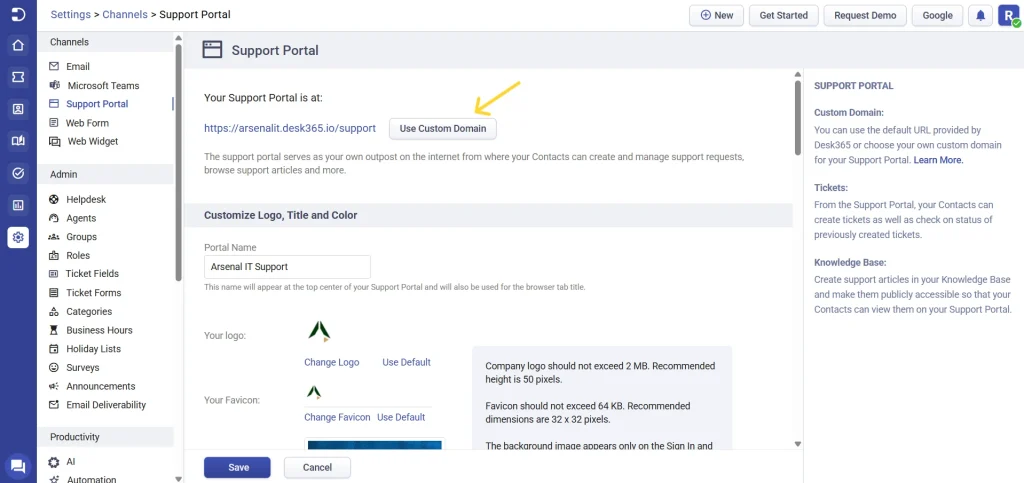Click the Custom Domain: heading in help panel
Screen dimensions: 1024x483
tap(849, 113)
